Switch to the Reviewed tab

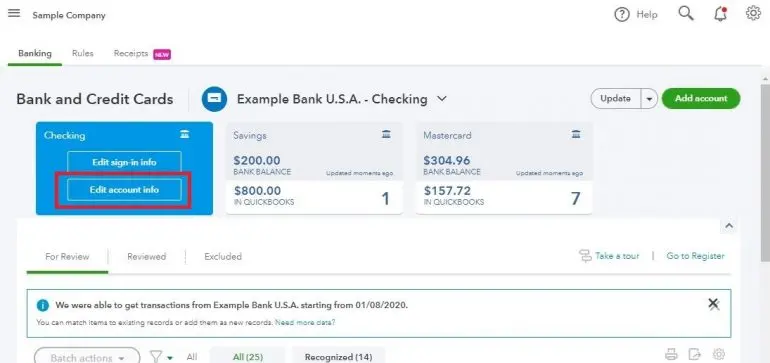coord(146,256)
